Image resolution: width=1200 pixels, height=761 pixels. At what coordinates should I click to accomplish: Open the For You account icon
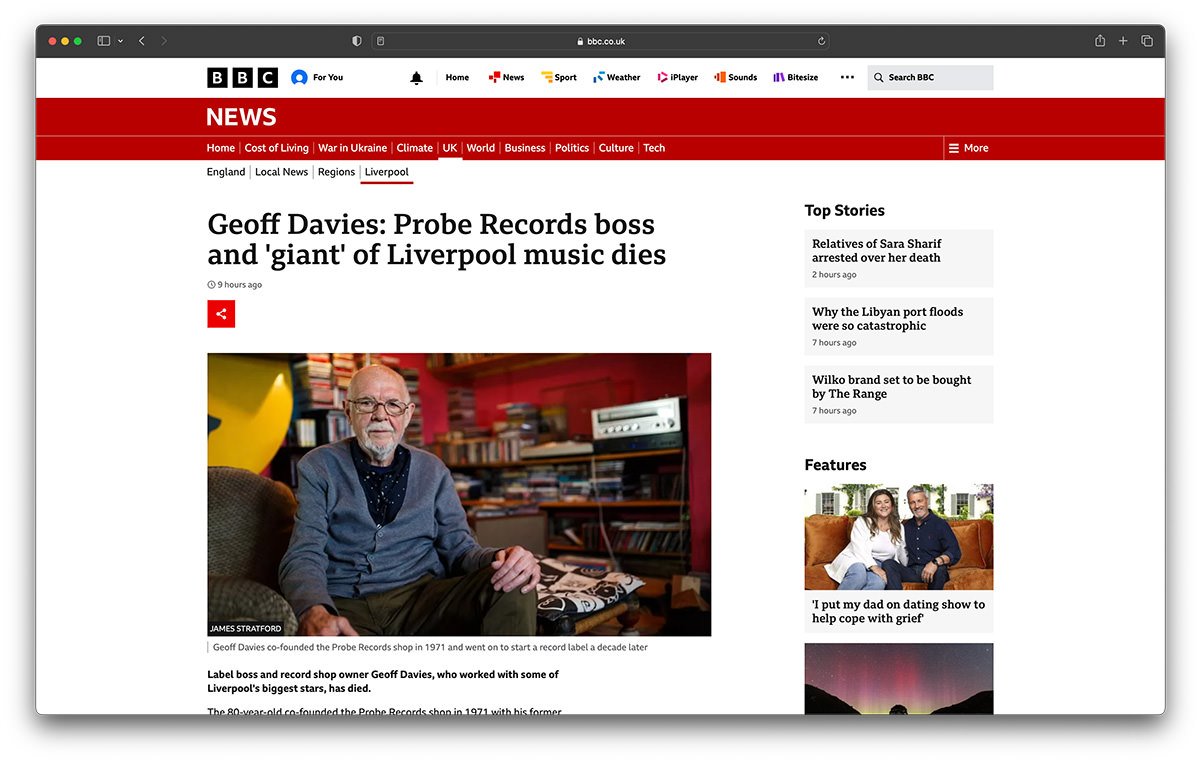299,77
